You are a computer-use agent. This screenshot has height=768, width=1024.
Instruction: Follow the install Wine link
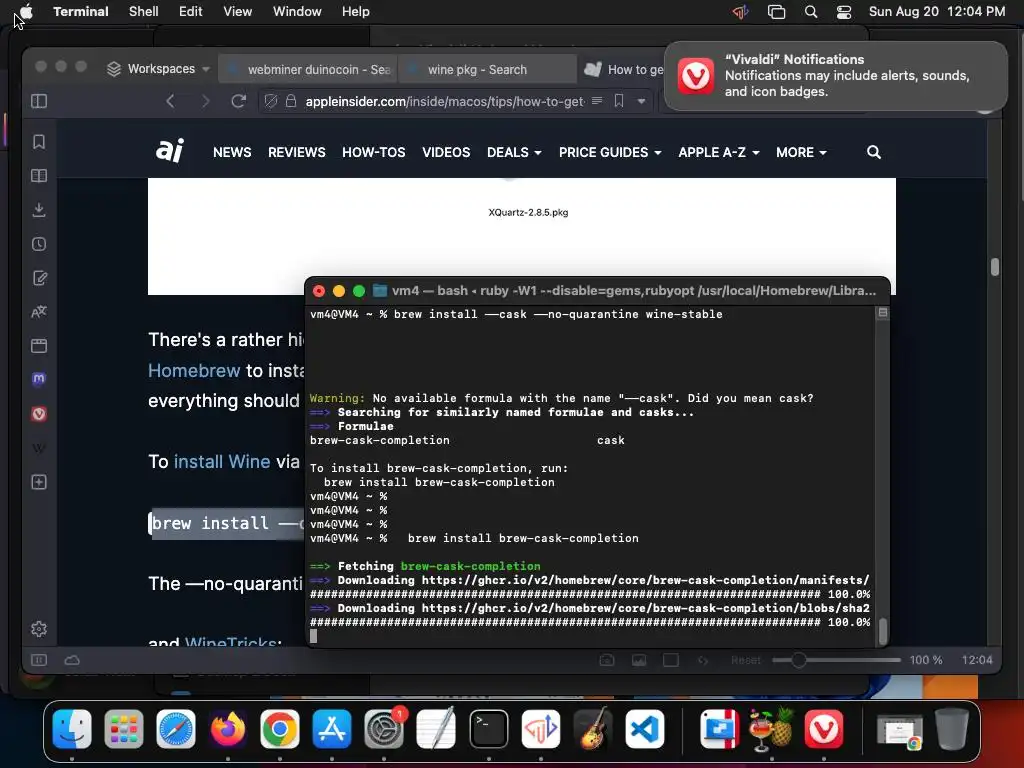222,462
